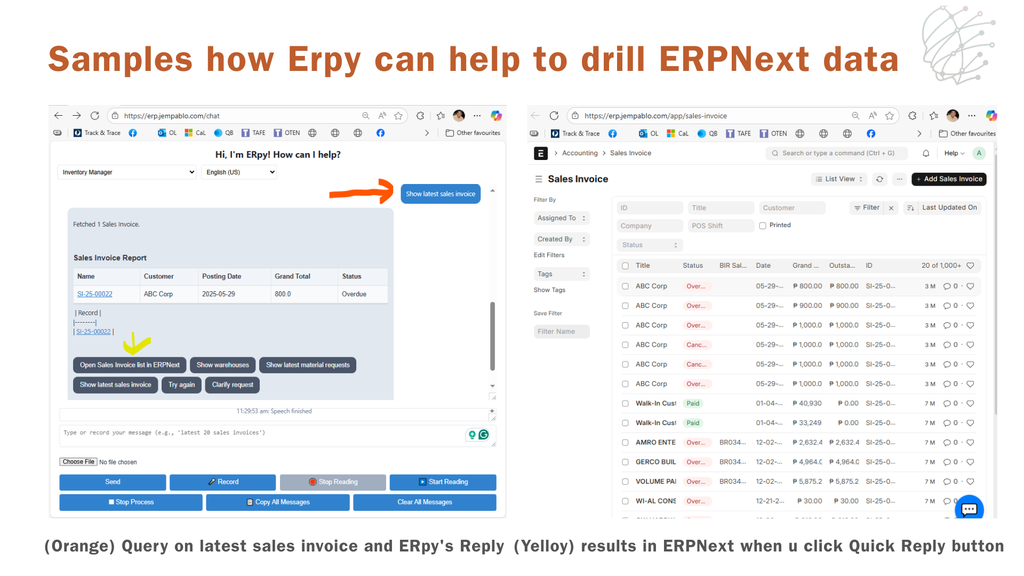Screen dimensions: 1024x576
Task: Go back in the chat browser window
Action: [59, 116]
